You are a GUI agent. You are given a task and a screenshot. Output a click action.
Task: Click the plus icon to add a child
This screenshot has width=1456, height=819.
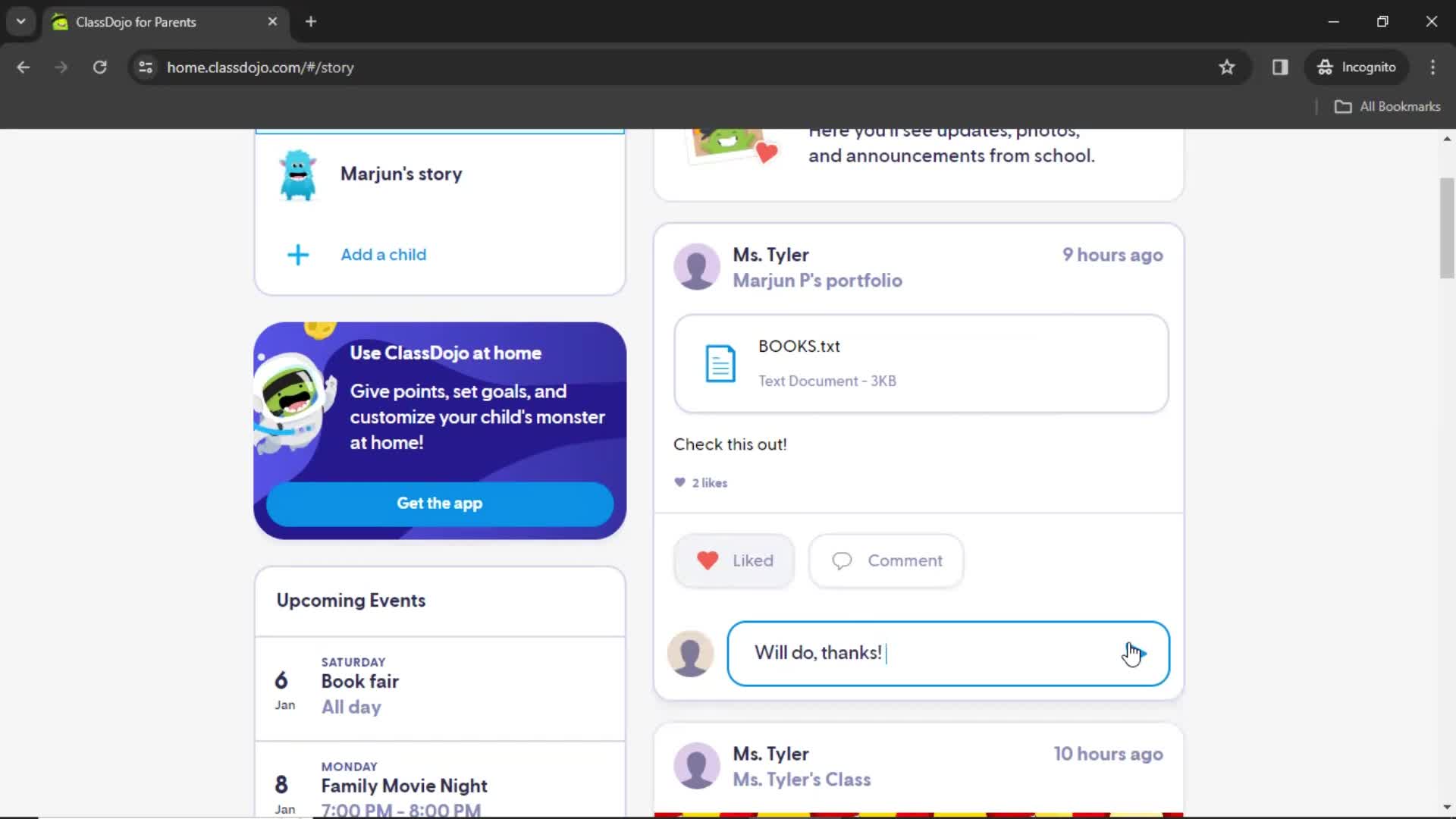[x=297, y=255]
